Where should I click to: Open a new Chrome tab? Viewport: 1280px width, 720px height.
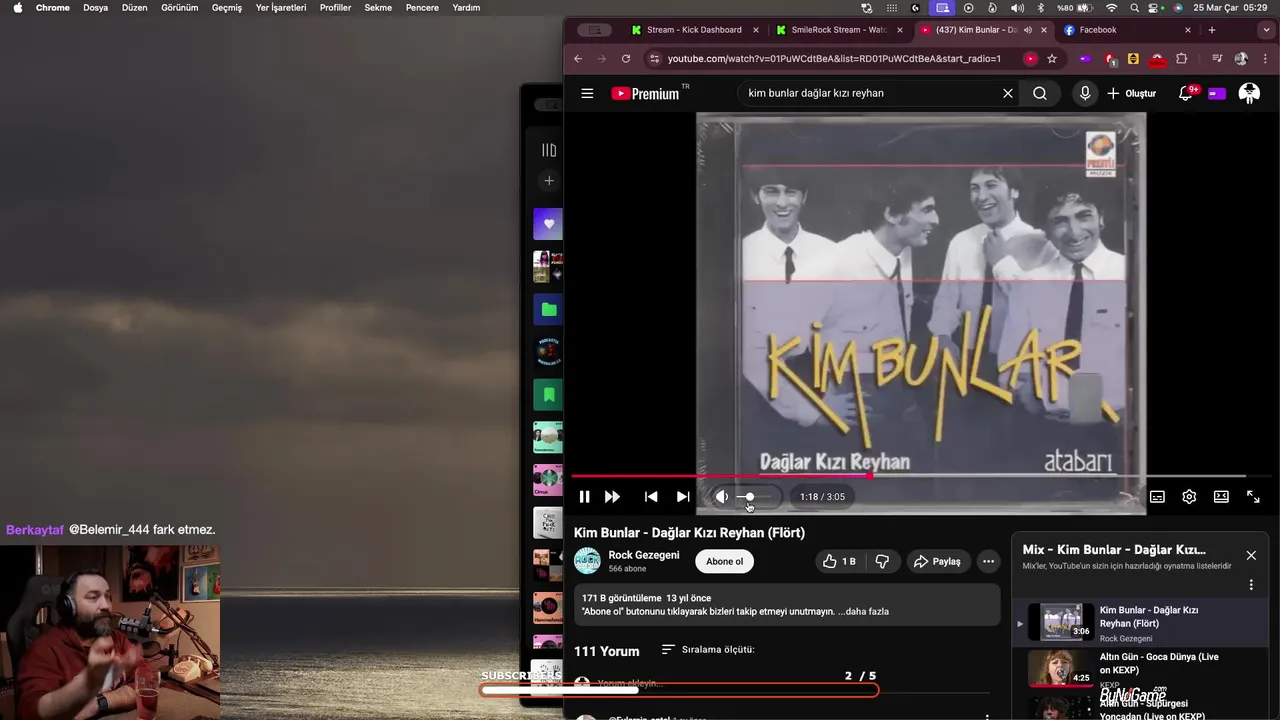1212,30
